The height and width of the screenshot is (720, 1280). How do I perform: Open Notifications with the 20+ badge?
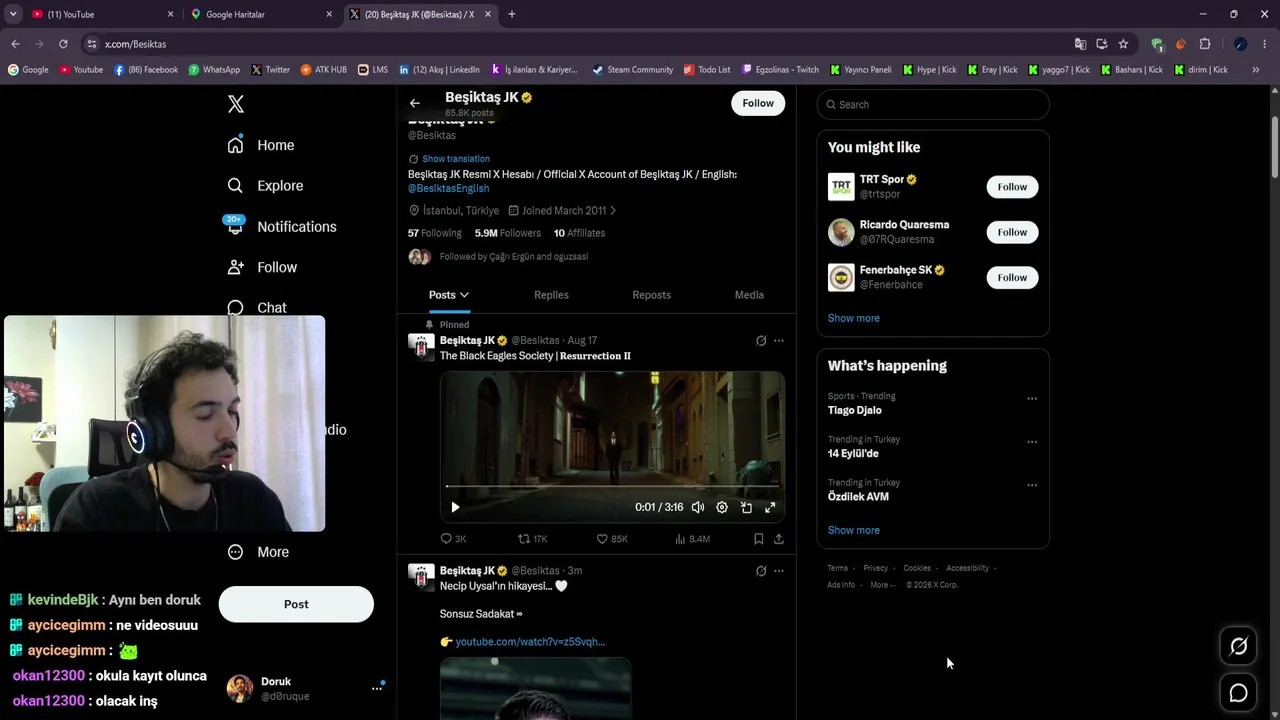(x=281, y=226)
